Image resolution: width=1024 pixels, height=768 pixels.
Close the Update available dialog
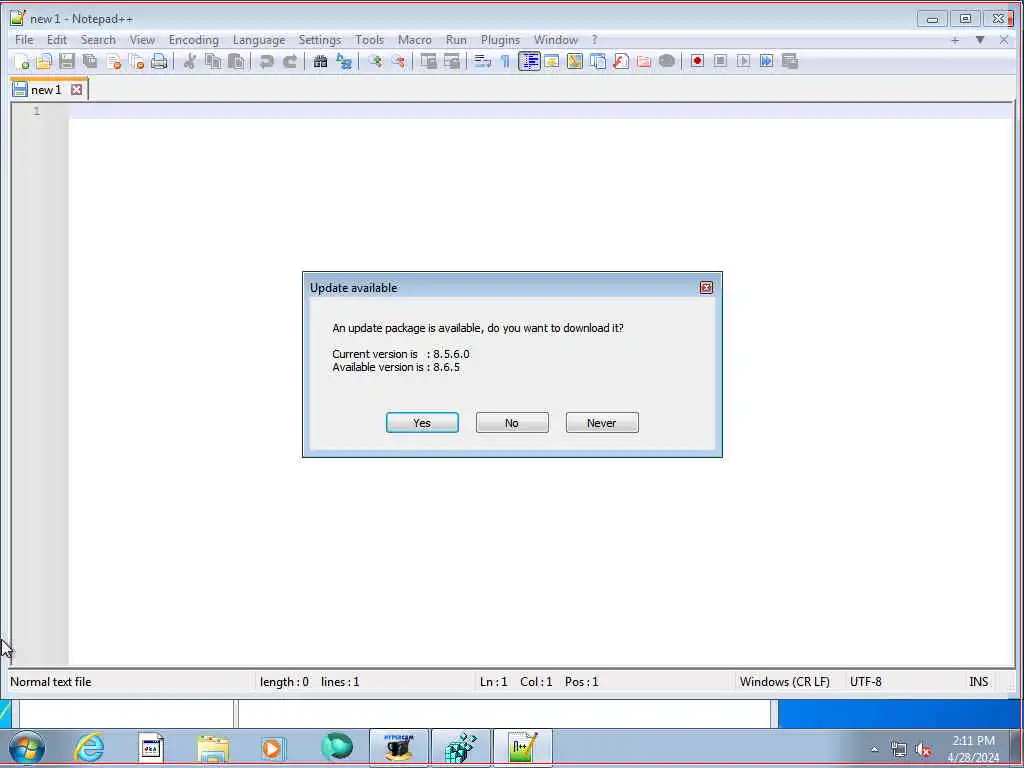[706, 287]
